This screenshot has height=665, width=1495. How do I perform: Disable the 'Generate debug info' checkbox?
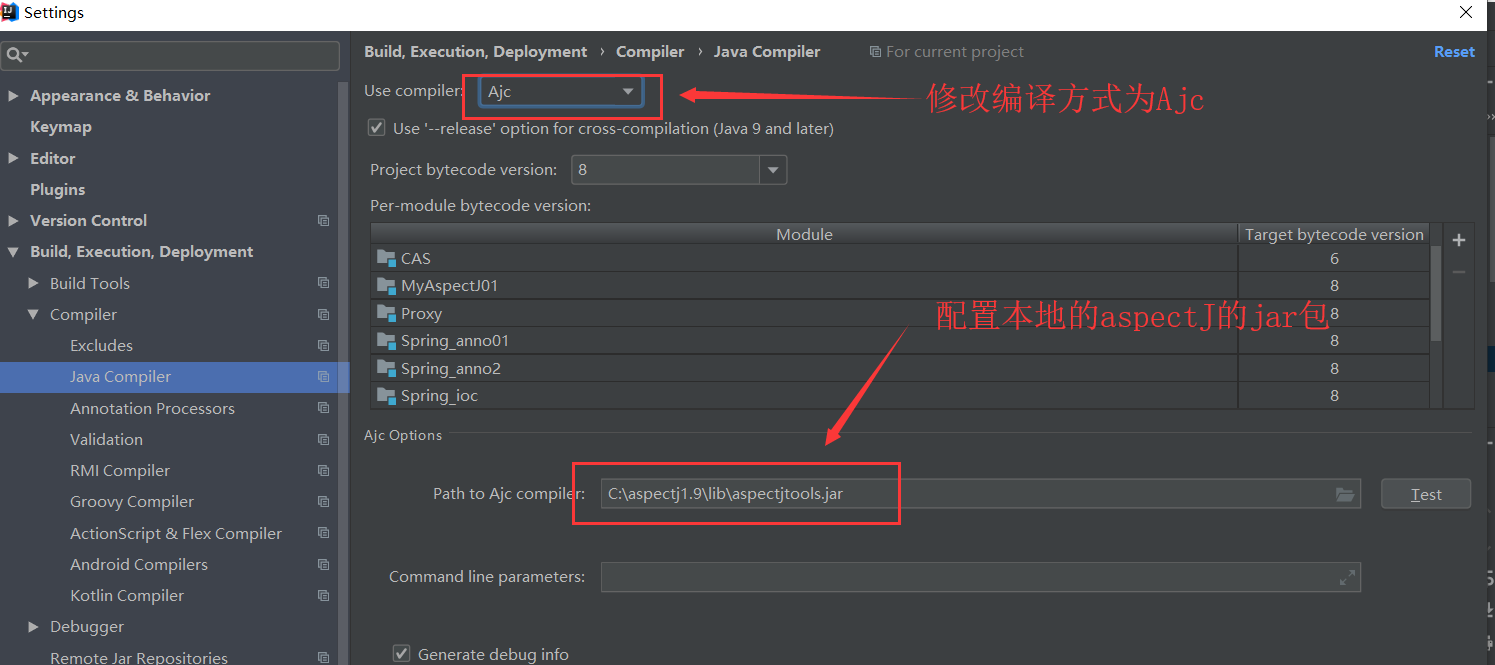coord(401,652)
